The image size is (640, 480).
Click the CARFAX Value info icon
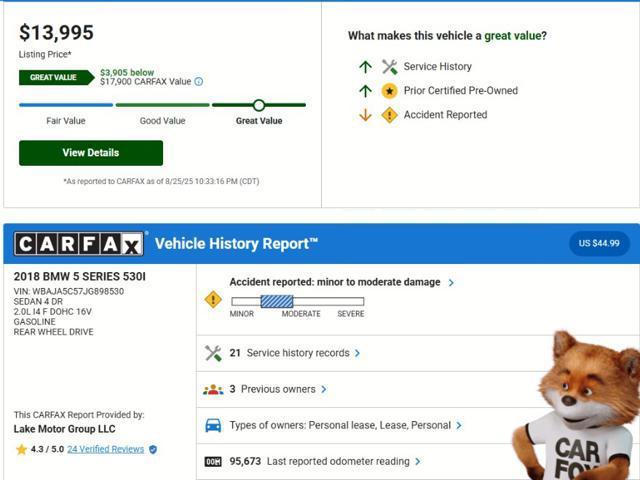198,82
